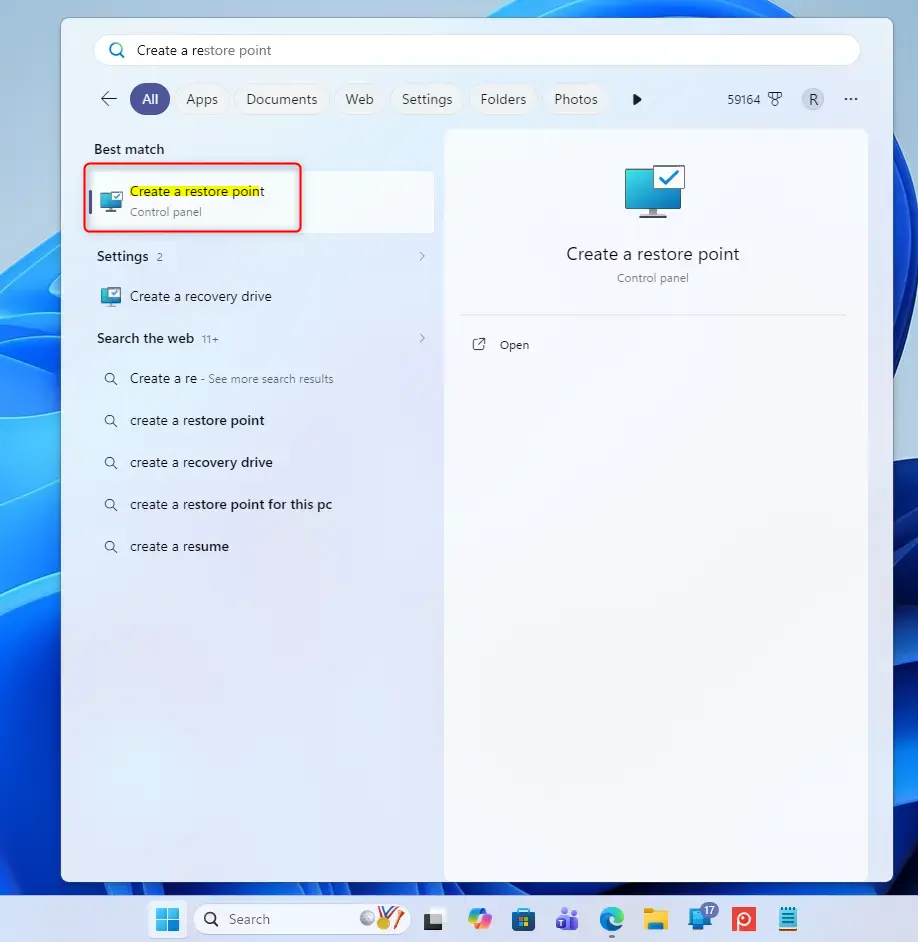Show more filters with the play arrow
Viewport: 918px width, 942px height.
pos(637,99)
